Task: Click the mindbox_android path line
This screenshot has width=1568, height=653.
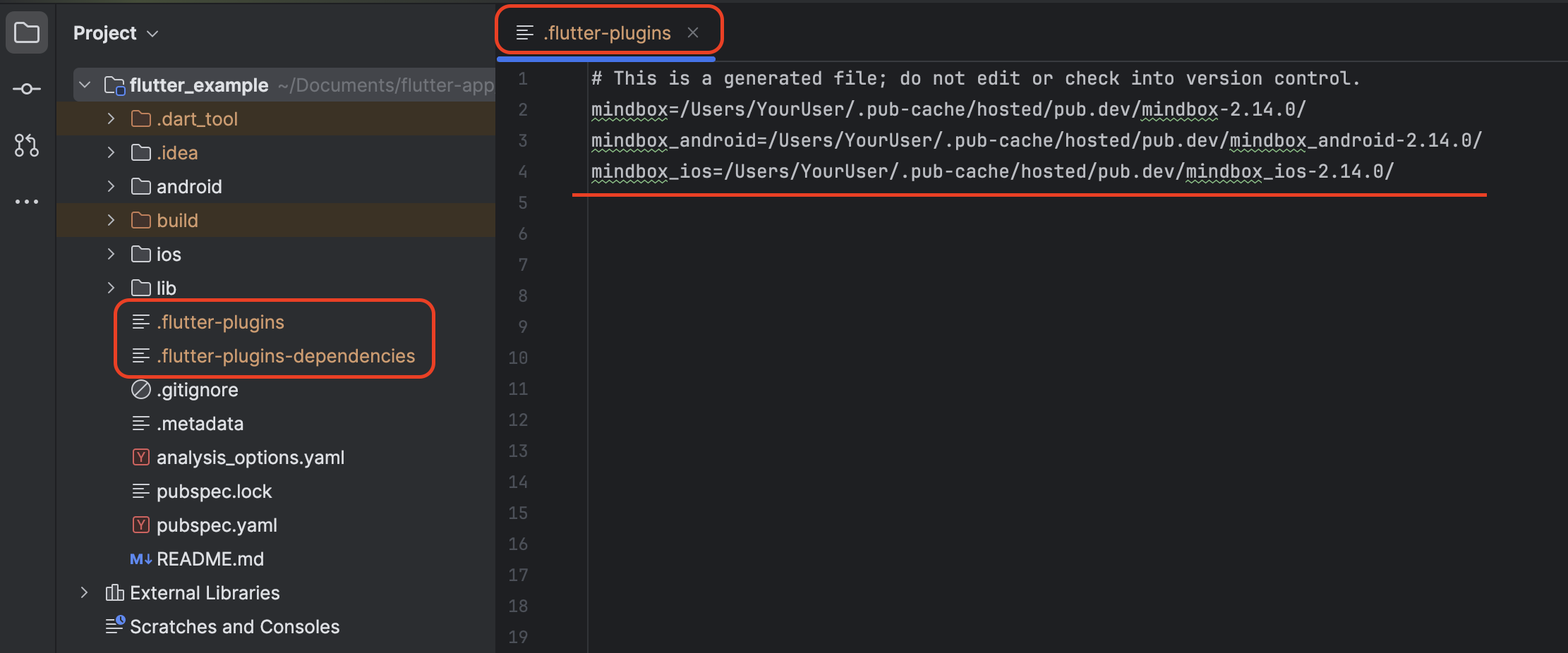Action: tap(1037, 140)
